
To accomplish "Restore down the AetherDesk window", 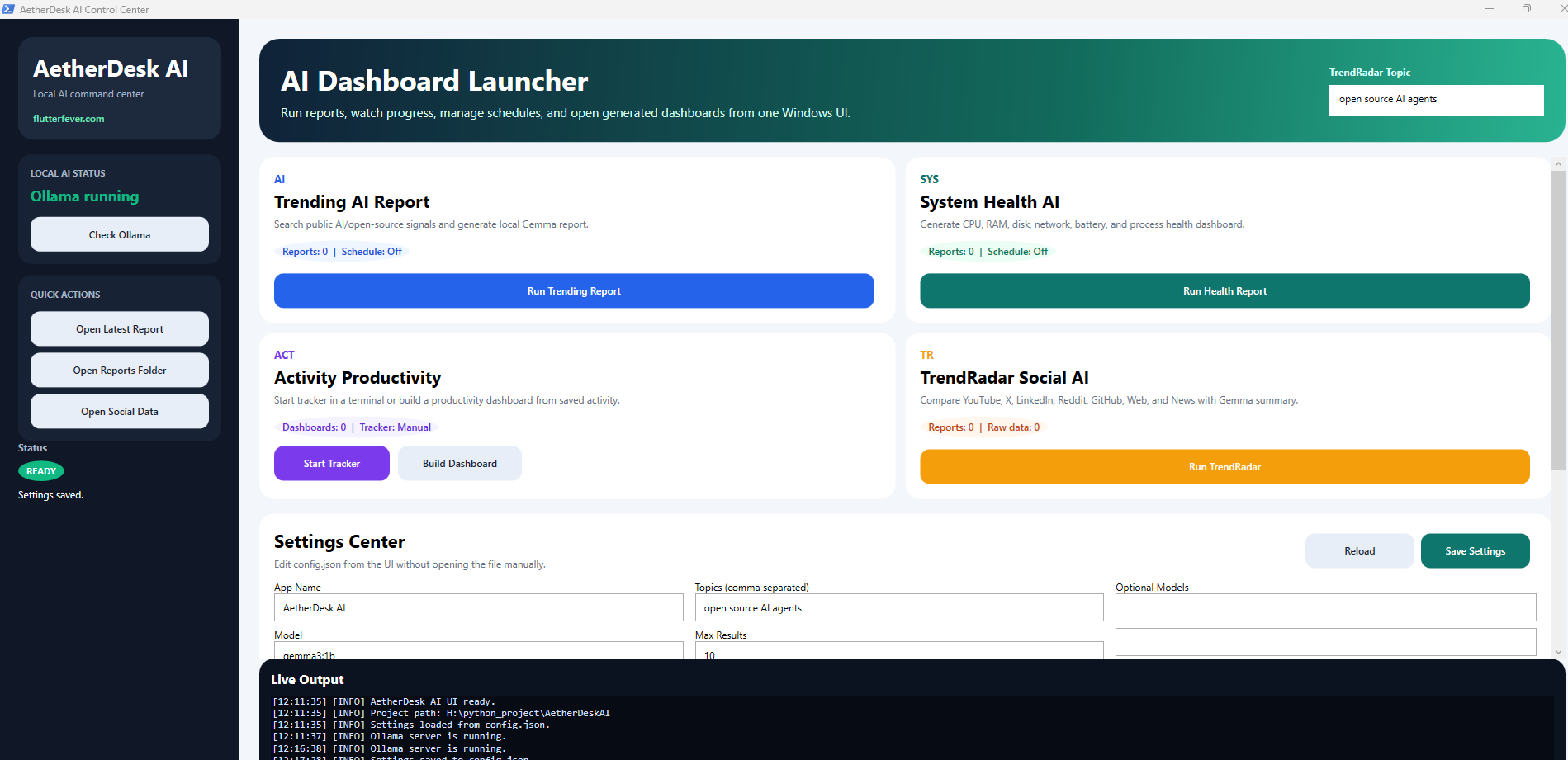I will 1527,9.
